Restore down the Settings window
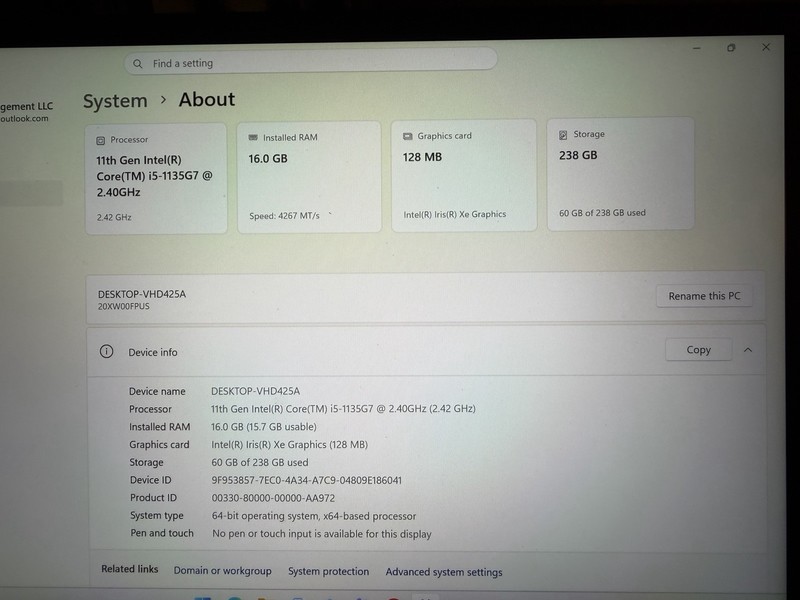The image size is (800, 600). pyautogui.click(x=731, y=47)
